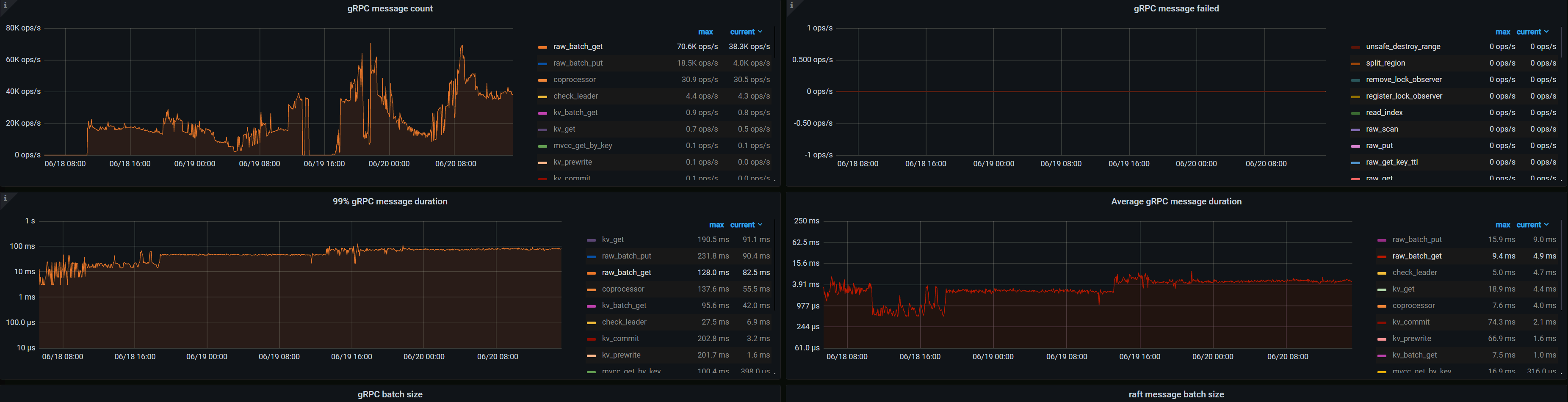Click info icon on 99% gRPC message duration panel
The height and width of the screenshot is (402, 1568).
(6, 198)
